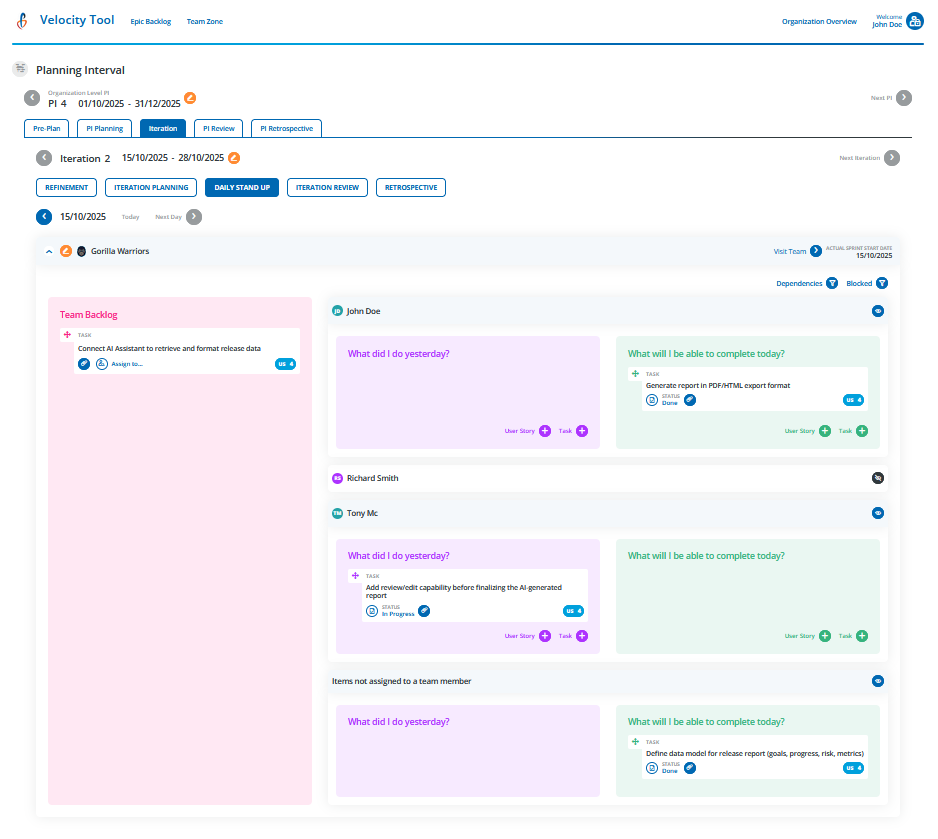The image size is (938, 839).
Task: Open the Epic Backlog menu
Action: [151, 21]
